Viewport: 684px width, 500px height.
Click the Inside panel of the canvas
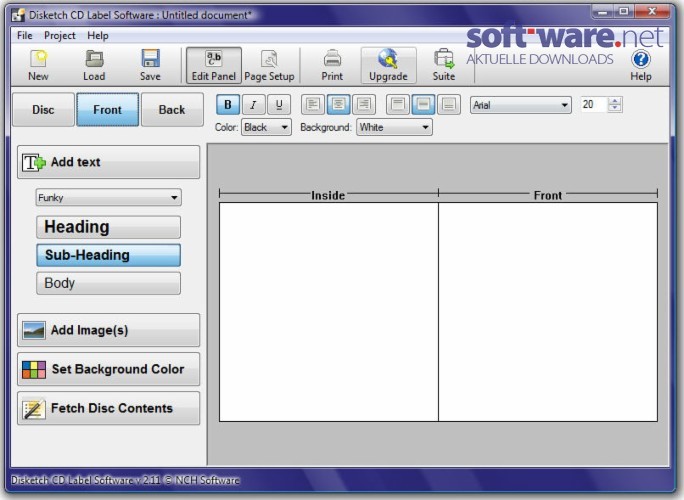coord(328,312)
